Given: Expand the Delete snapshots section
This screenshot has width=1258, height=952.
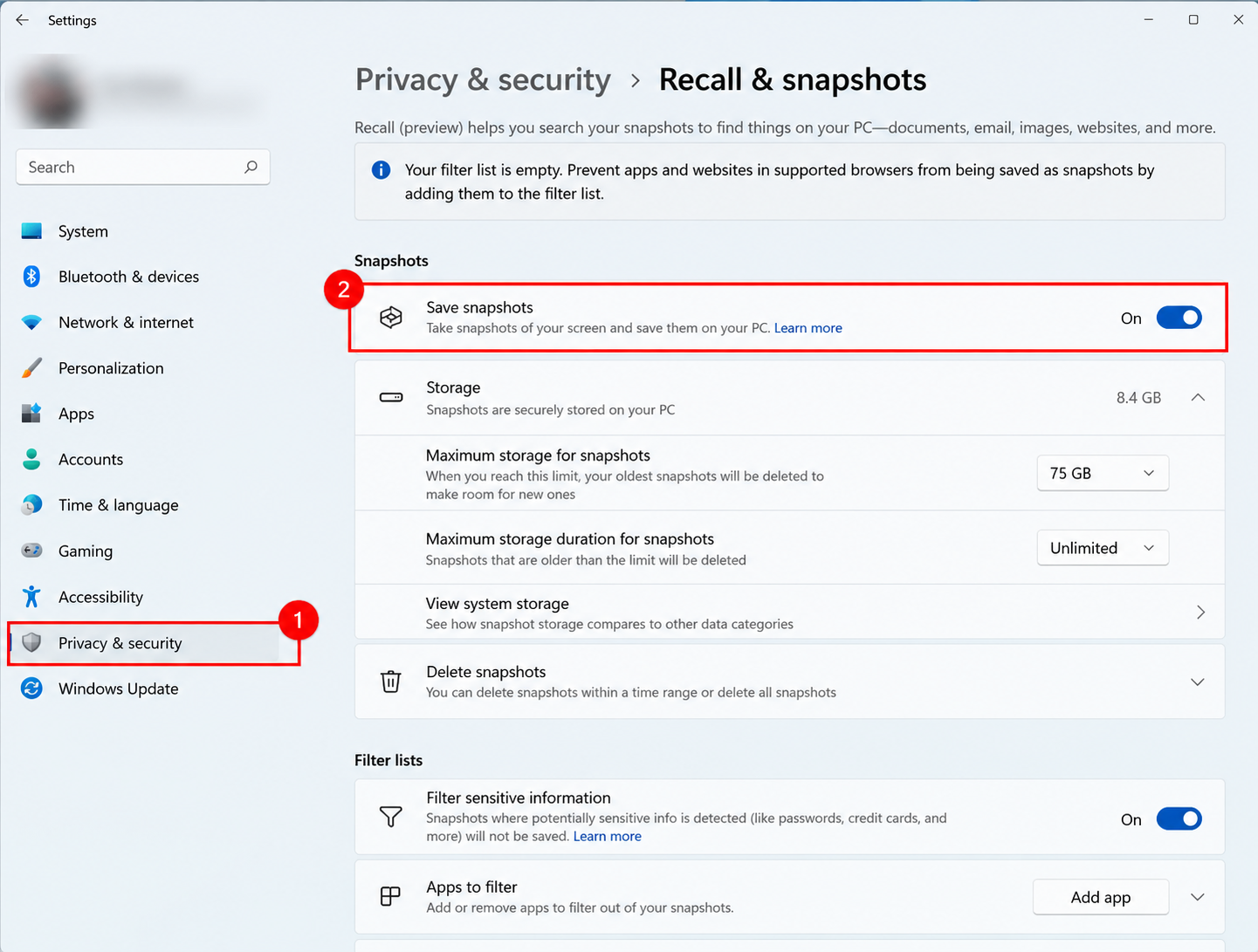Looking at the screenshot, I should tap(1198, 682).
